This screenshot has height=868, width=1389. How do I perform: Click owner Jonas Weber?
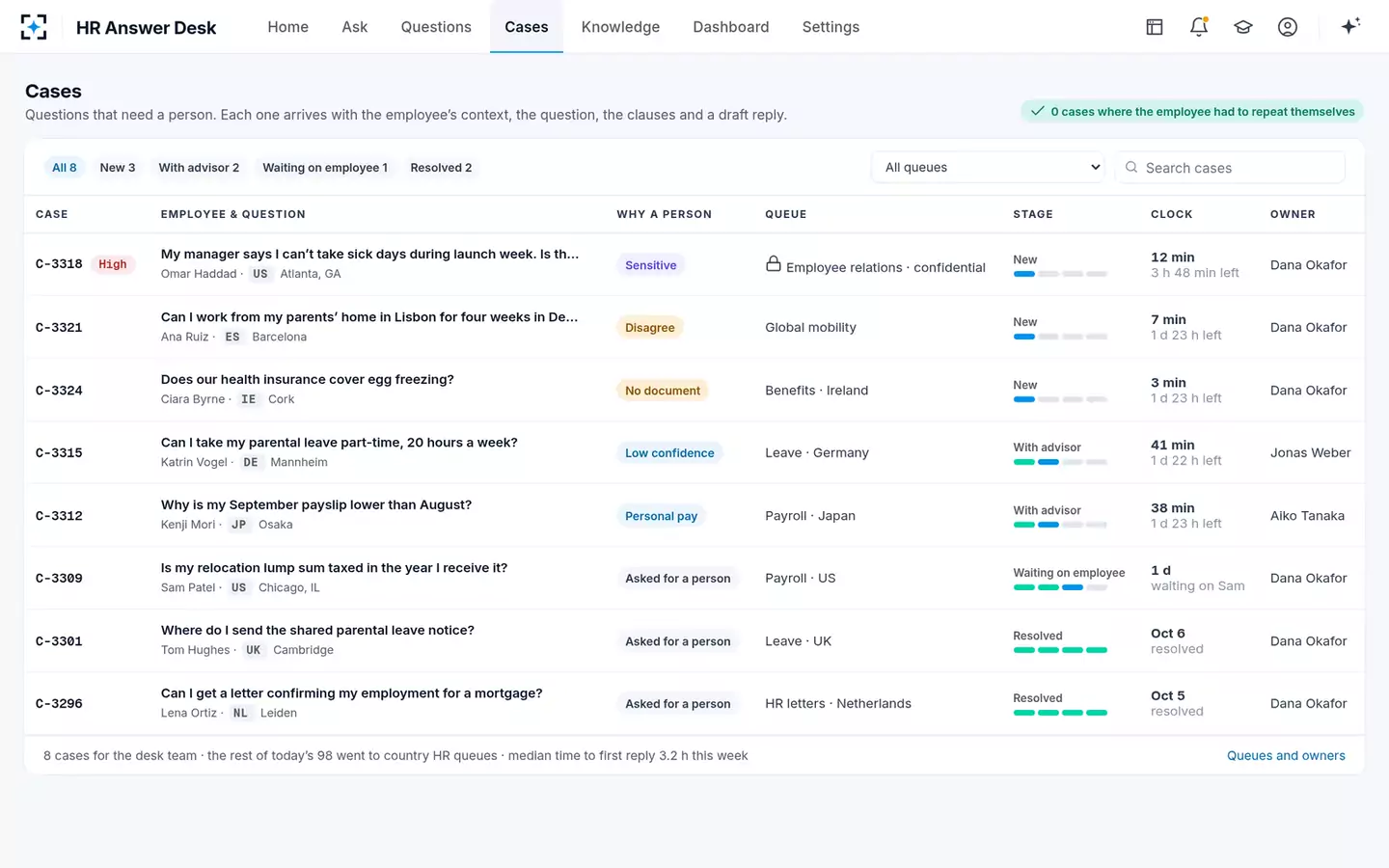pyautogui.click(x=1310, y=452)
